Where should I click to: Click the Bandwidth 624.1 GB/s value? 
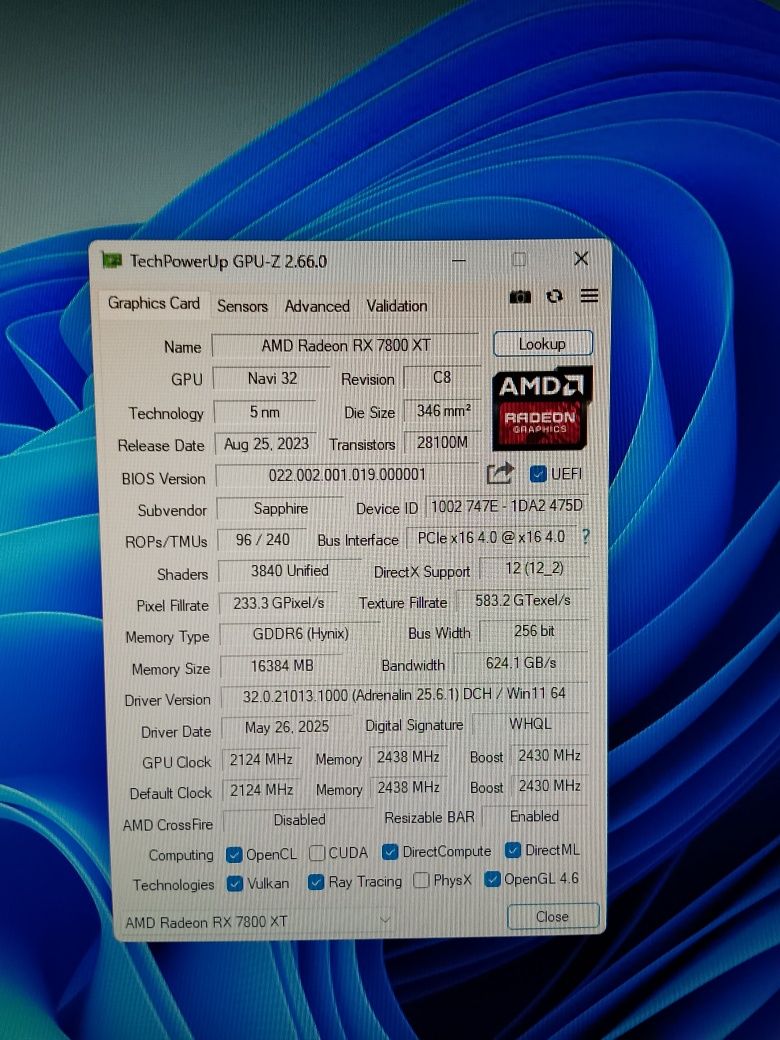pyautogui.click(x=521, y=663)
